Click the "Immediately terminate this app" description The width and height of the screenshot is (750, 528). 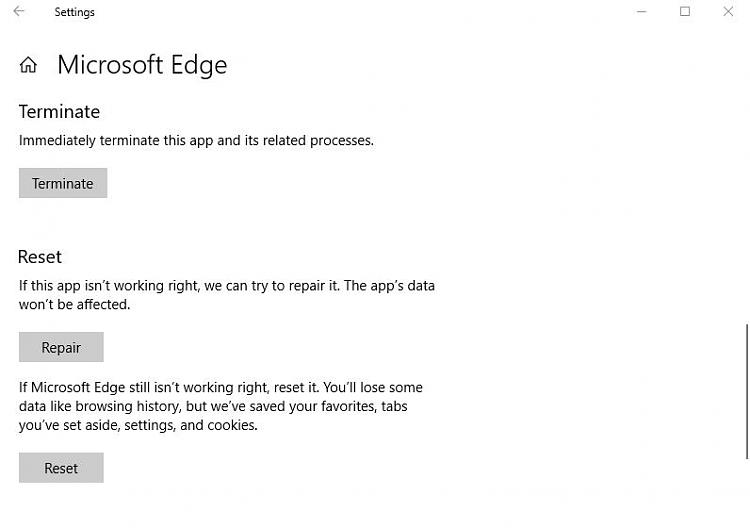click(196, 141)
